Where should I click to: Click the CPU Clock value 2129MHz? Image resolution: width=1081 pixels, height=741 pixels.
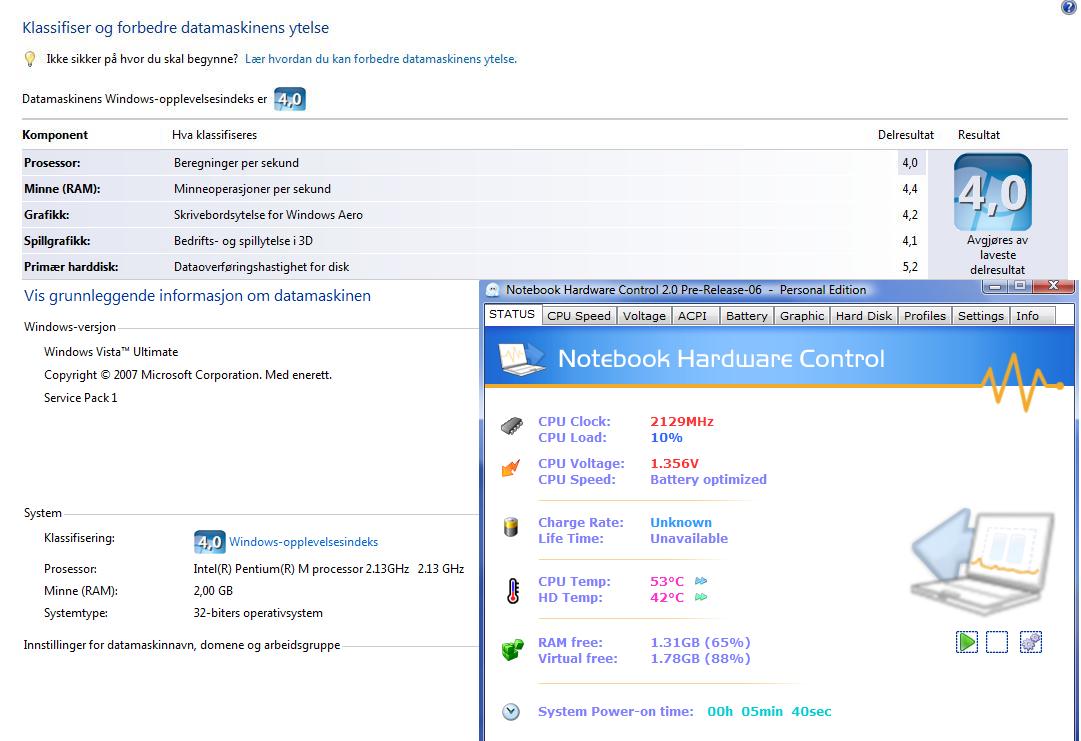[x=682, y=421]
